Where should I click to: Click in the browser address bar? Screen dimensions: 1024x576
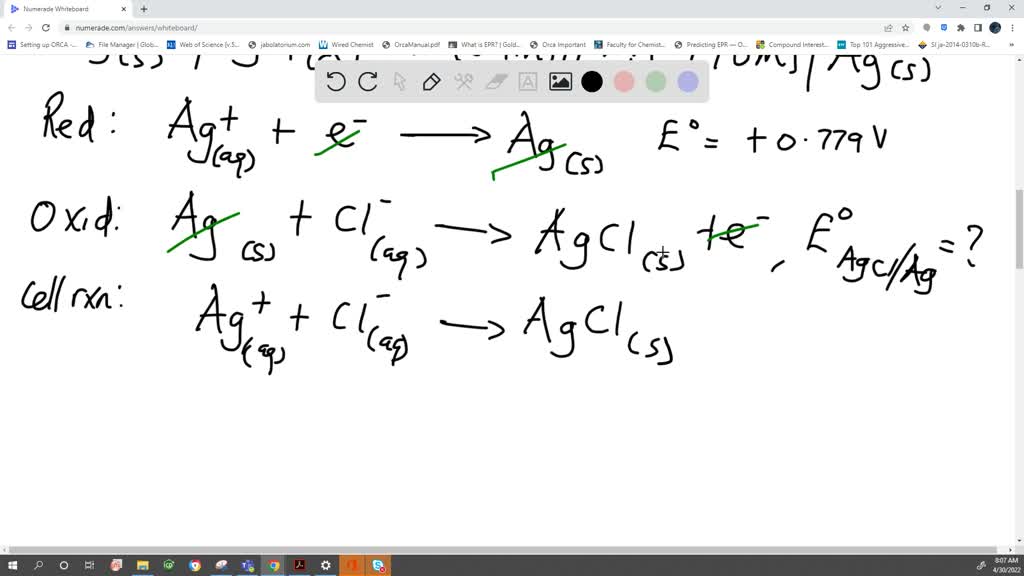coord(200,28)
